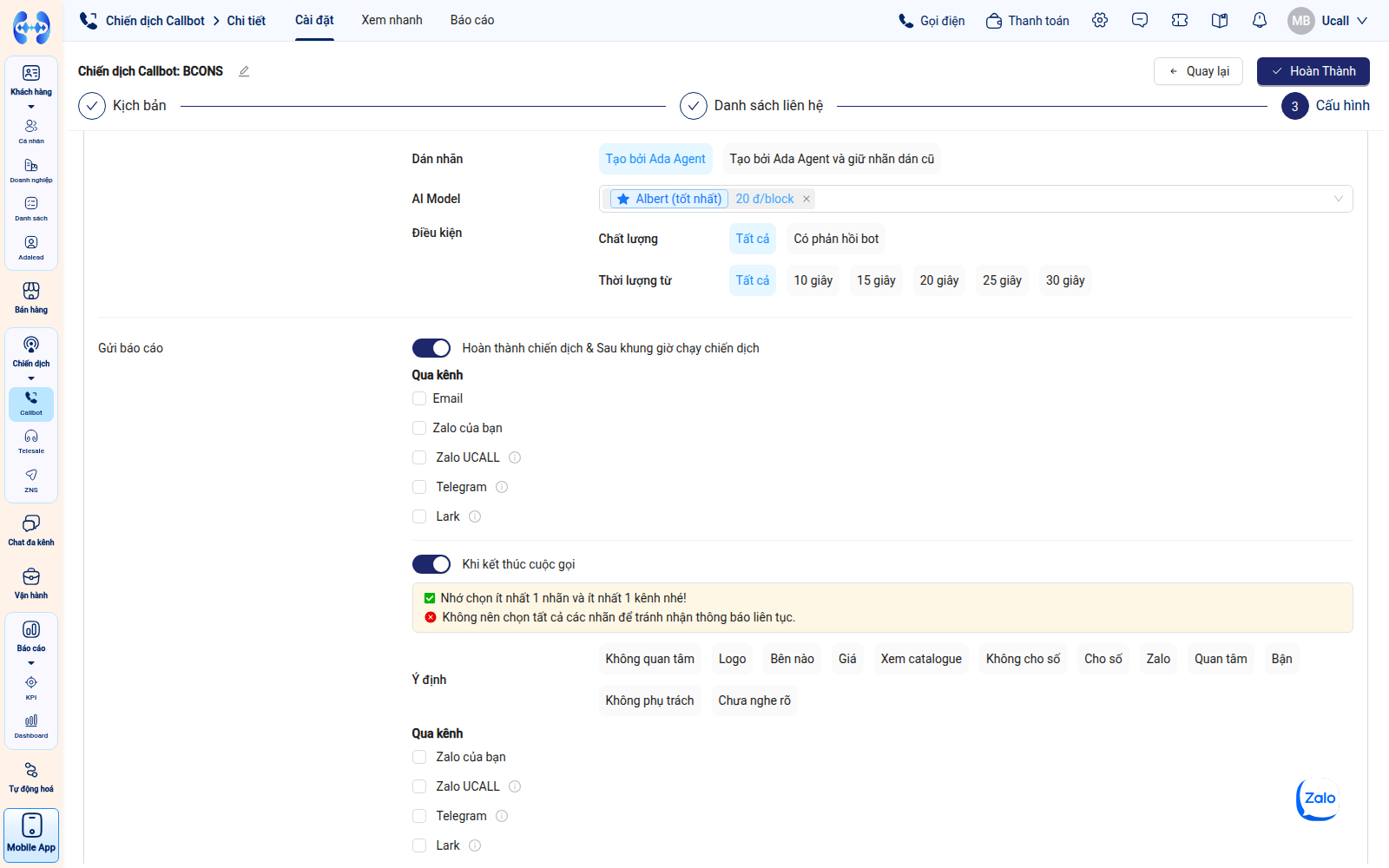1389x868 pixels.
Task: Open the Ucall account dropdown menu
Action: [1328, 20]
